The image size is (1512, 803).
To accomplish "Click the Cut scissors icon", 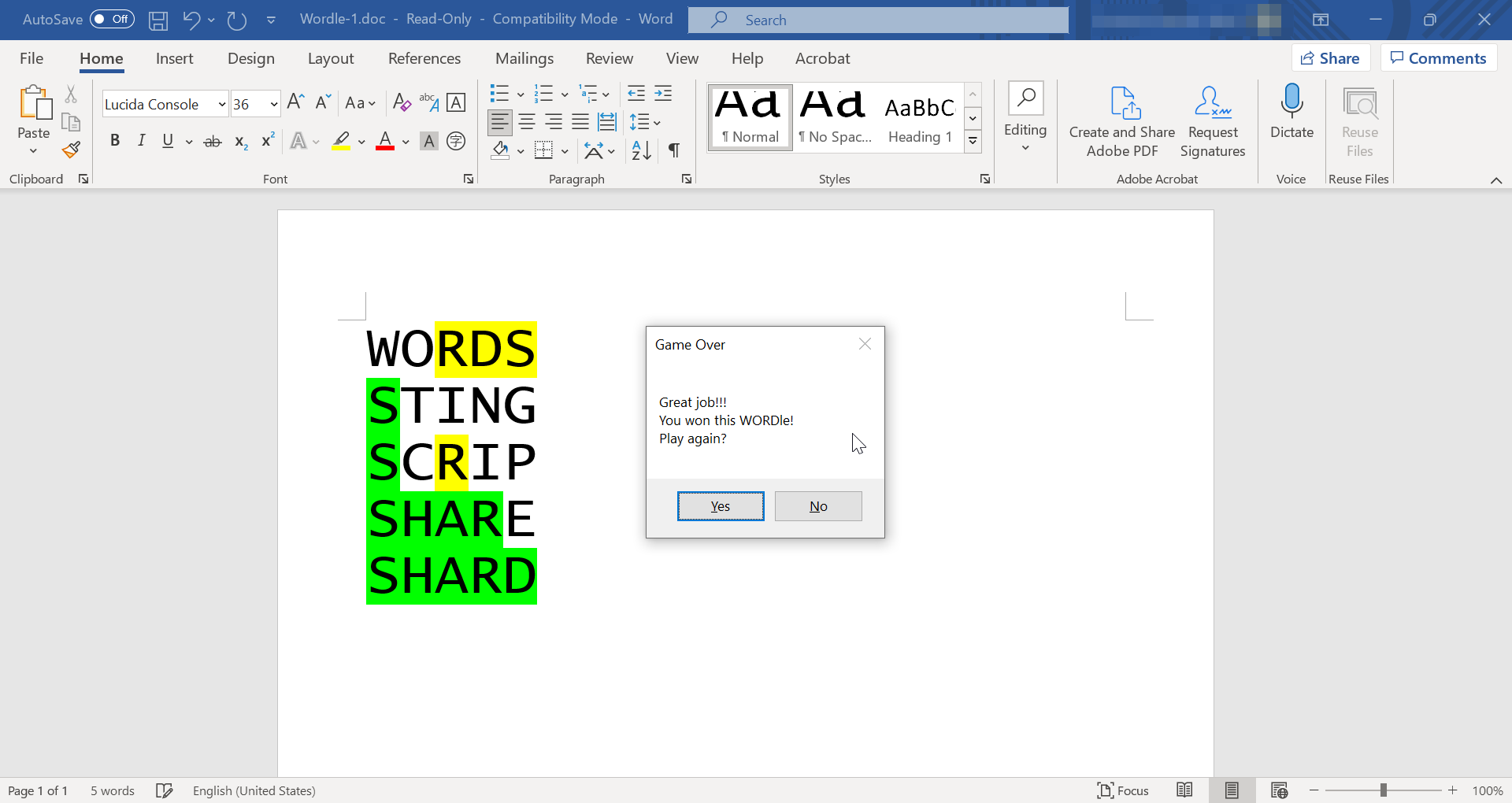I will pyautogui.click(x=71, y=94).
